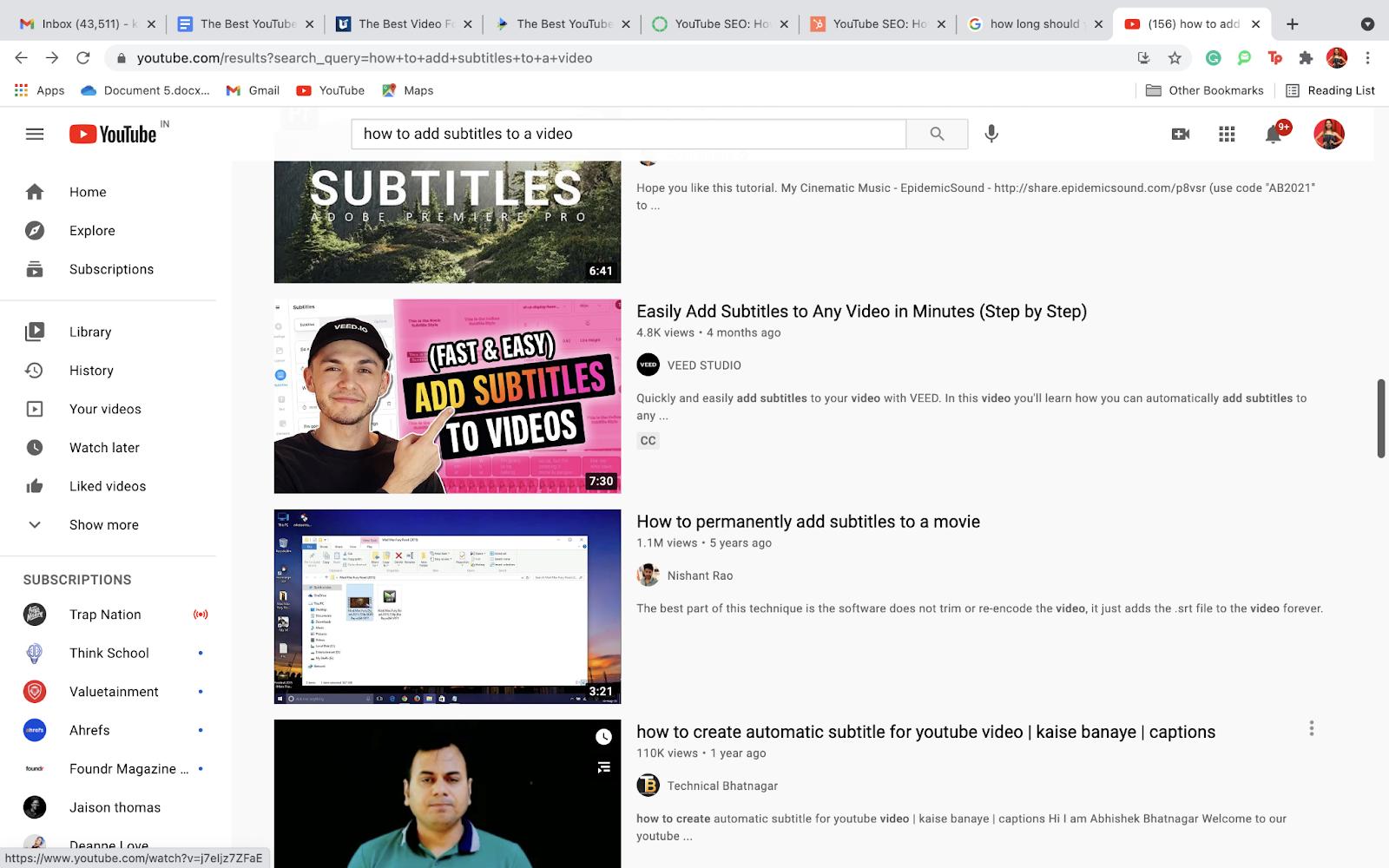
Task: Play the permanently add subtitles thumbnail
Action: point(447,607)
